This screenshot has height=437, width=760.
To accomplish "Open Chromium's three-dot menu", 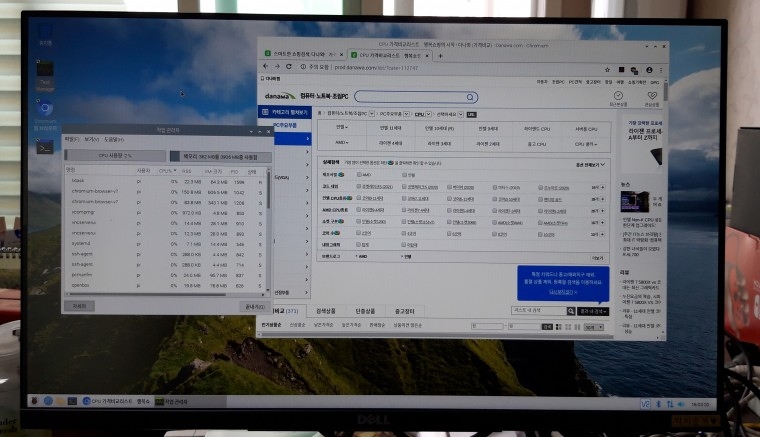I will point(661,70).
